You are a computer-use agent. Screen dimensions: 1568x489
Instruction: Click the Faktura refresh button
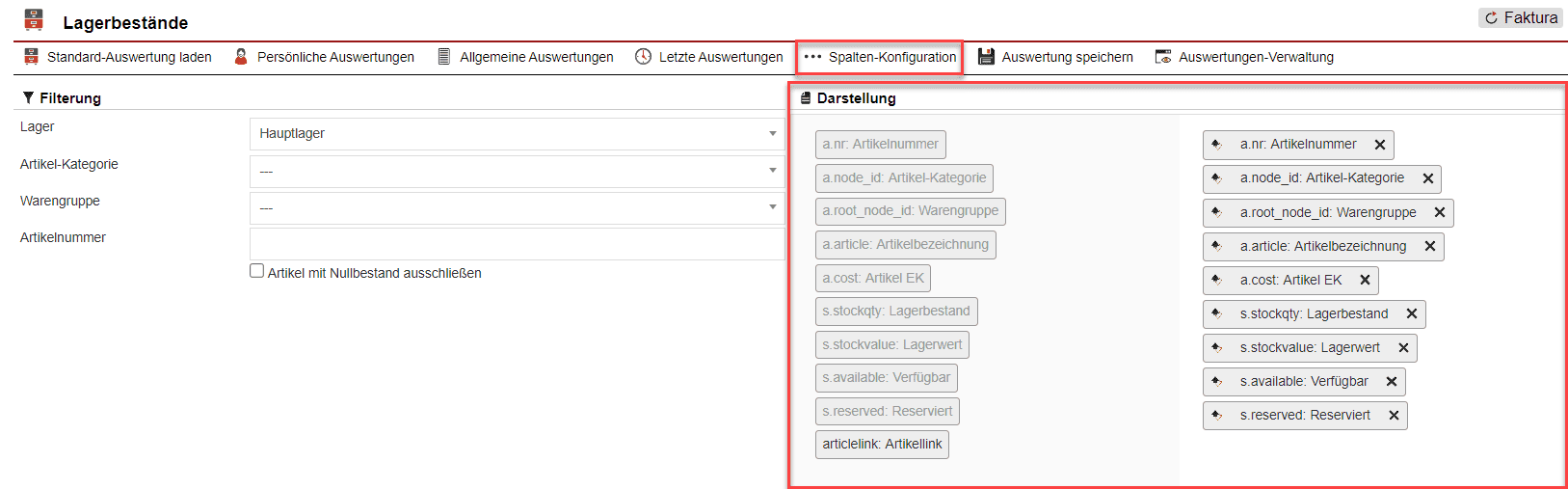pyautogui.click(x=1521, y=17)
